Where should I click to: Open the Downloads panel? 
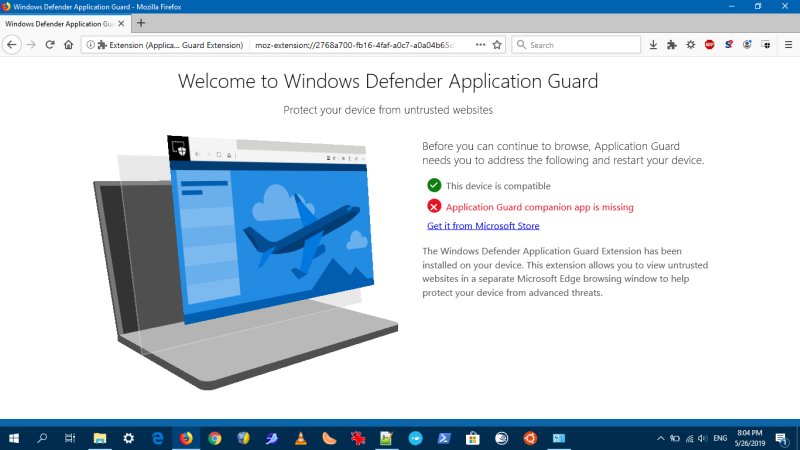(x=653, y=45)
